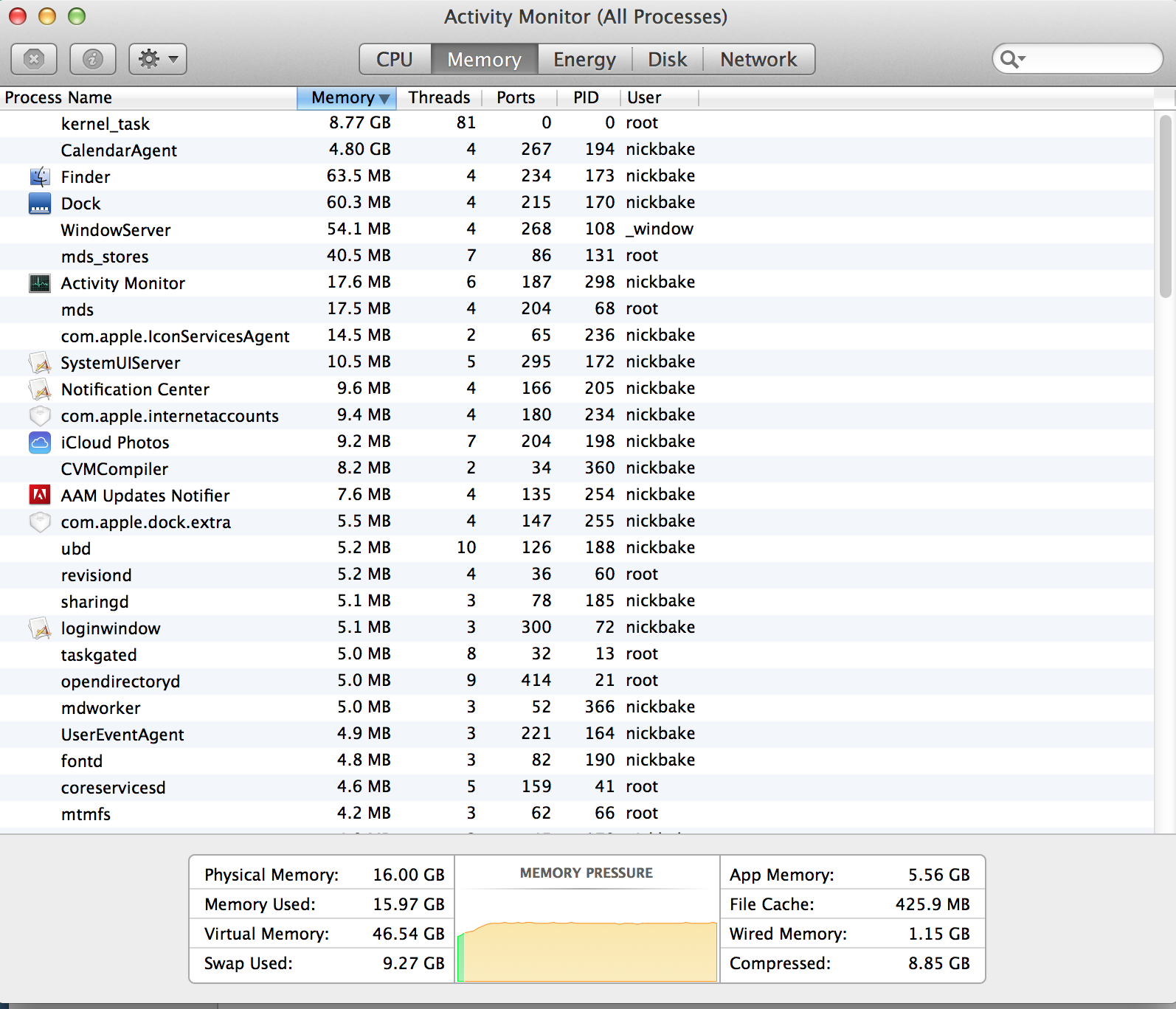This screenshot has height=1009, width=1176.
Task: Sort by the Process Name column
Action: (148, 98)
